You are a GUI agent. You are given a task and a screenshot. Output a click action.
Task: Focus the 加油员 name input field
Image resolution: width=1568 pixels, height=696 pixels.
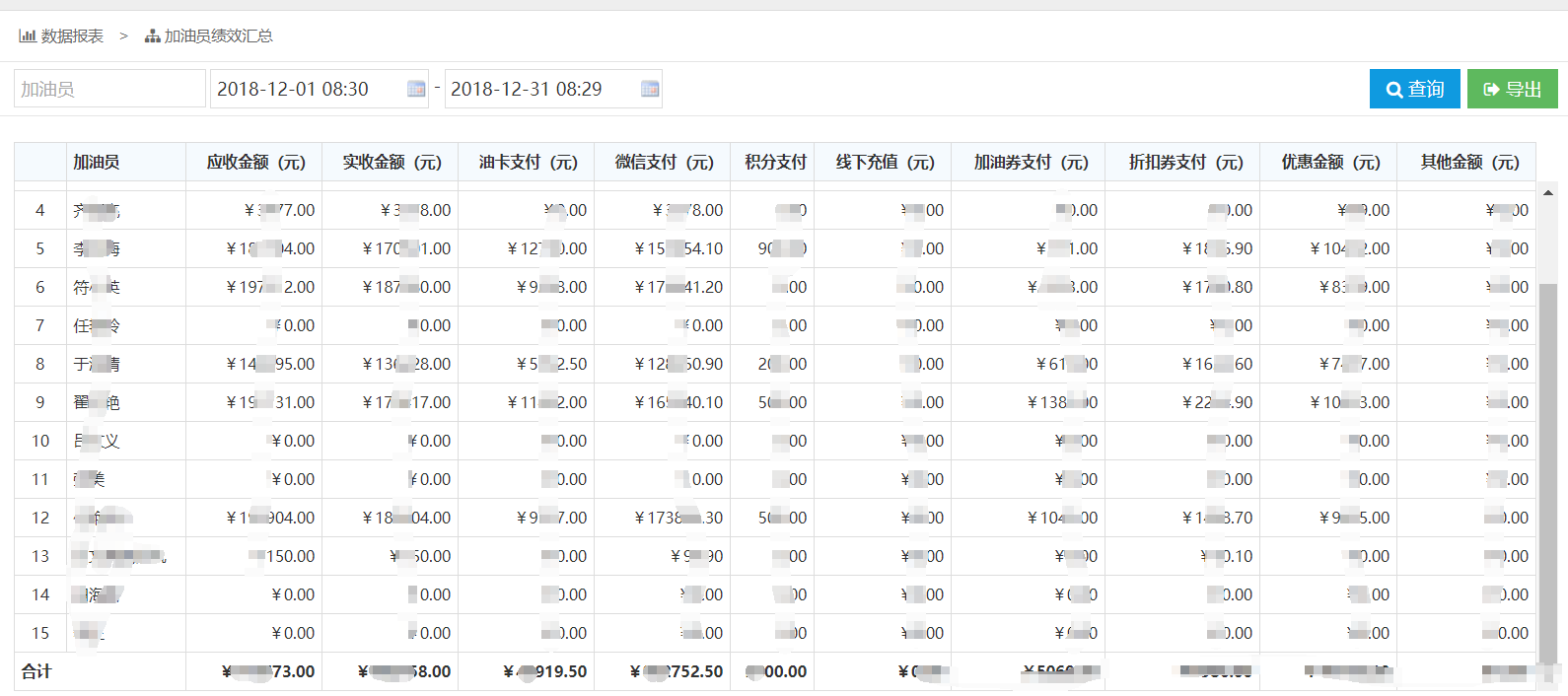coord(109,89)
